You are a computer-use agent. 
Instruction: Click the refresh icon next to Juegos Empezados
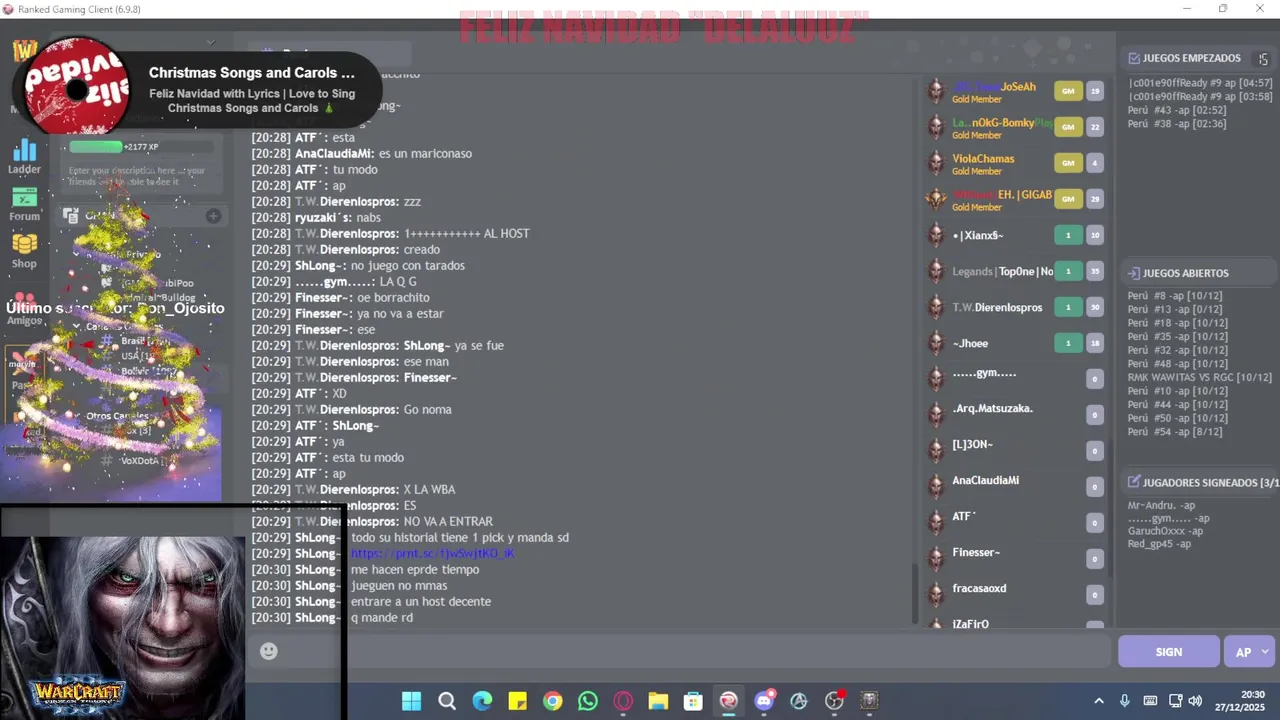click(1263, 59)
